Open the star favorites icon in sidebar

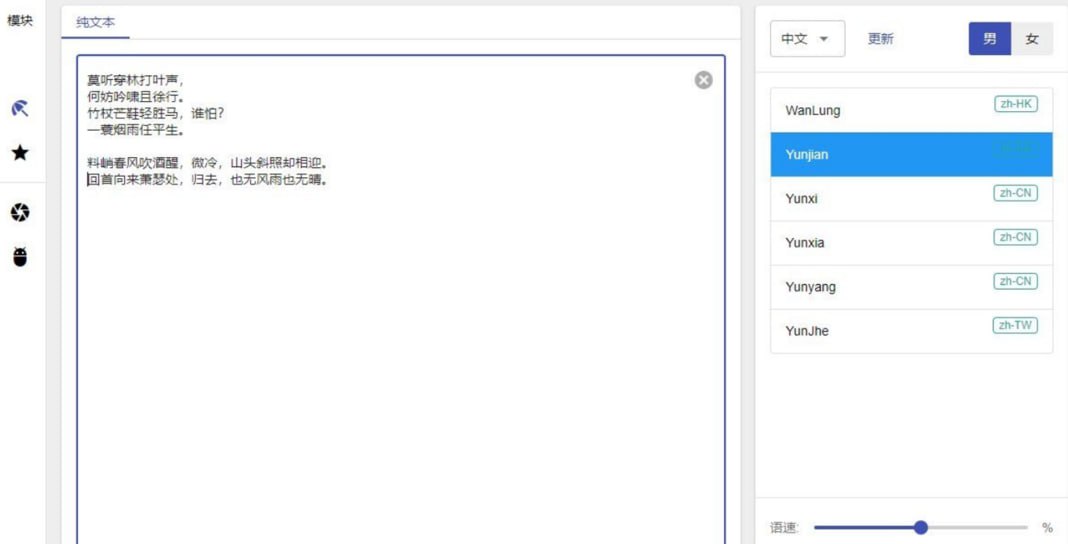point(20,153)
